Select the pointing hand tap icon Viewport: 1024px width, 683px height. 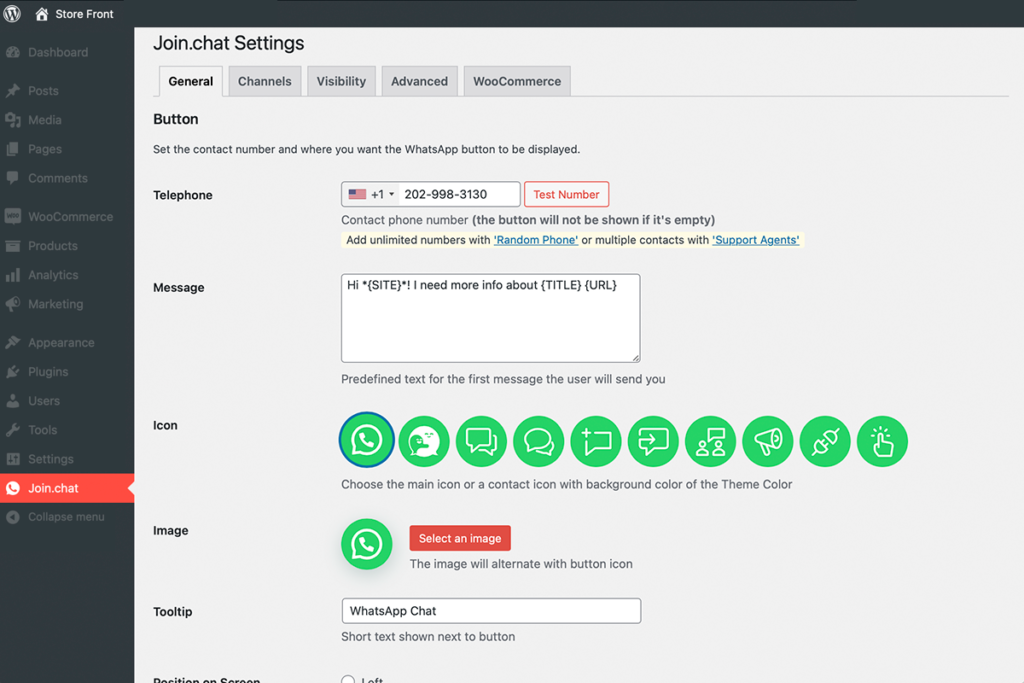tap(882, 441)
